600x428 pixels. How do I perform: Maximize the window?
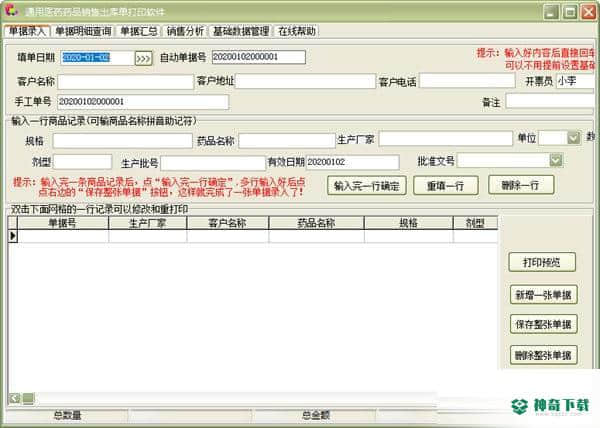tap(570, 12)
